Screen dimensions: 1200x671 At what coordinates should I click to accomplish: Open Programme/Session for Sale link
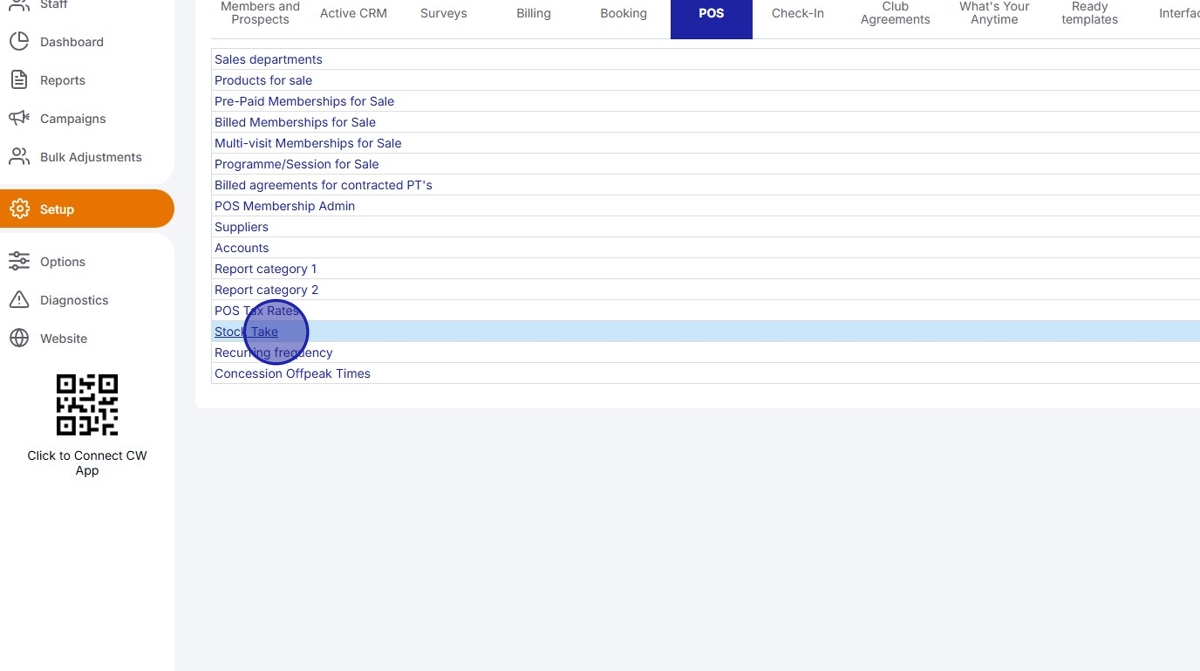click(x=296, y=164)
